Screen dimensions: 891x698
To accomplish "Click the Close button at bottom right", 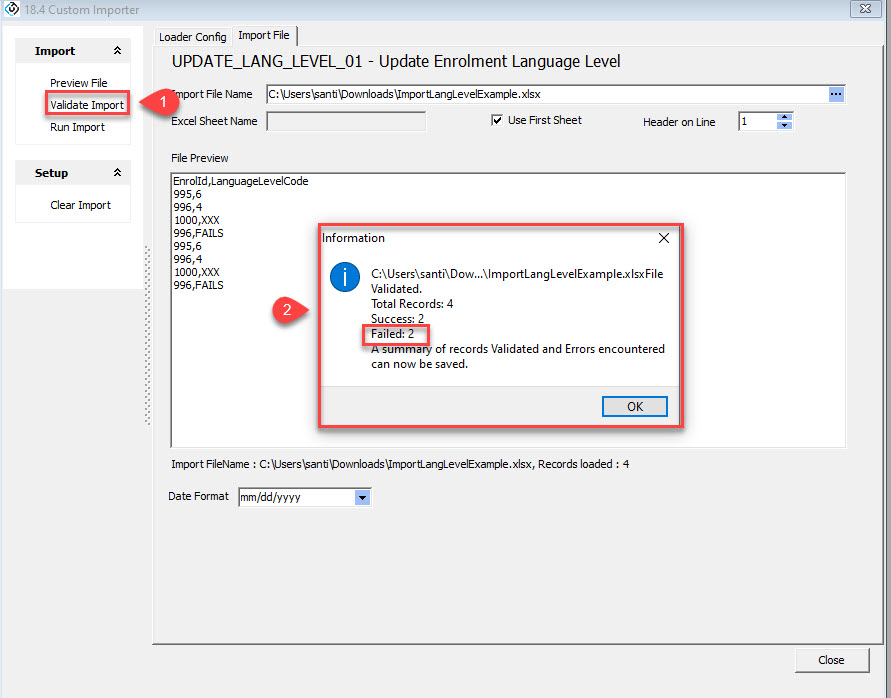I will click(830, 660).
